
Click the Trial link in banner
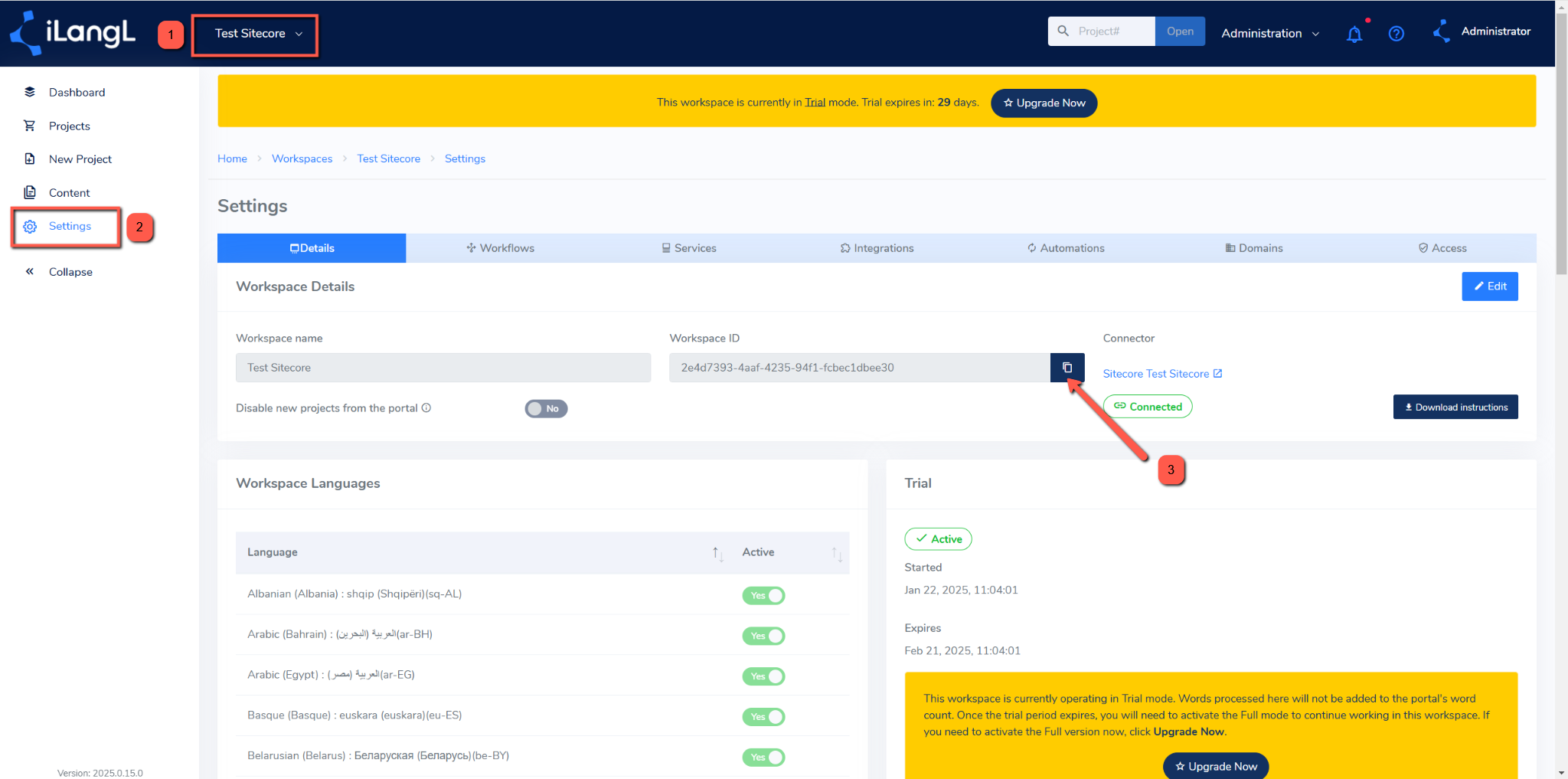click(x=815, y=102)
